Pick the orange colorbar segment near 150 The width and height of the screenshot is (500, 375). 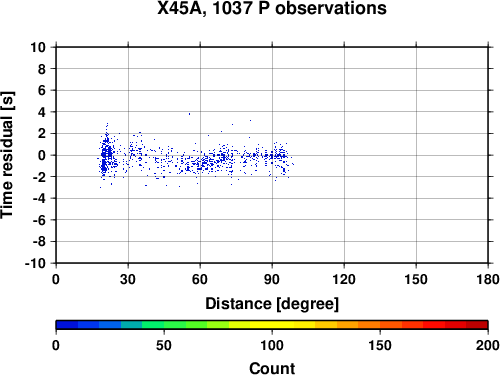pyautogui.click(x=369, y=325)
